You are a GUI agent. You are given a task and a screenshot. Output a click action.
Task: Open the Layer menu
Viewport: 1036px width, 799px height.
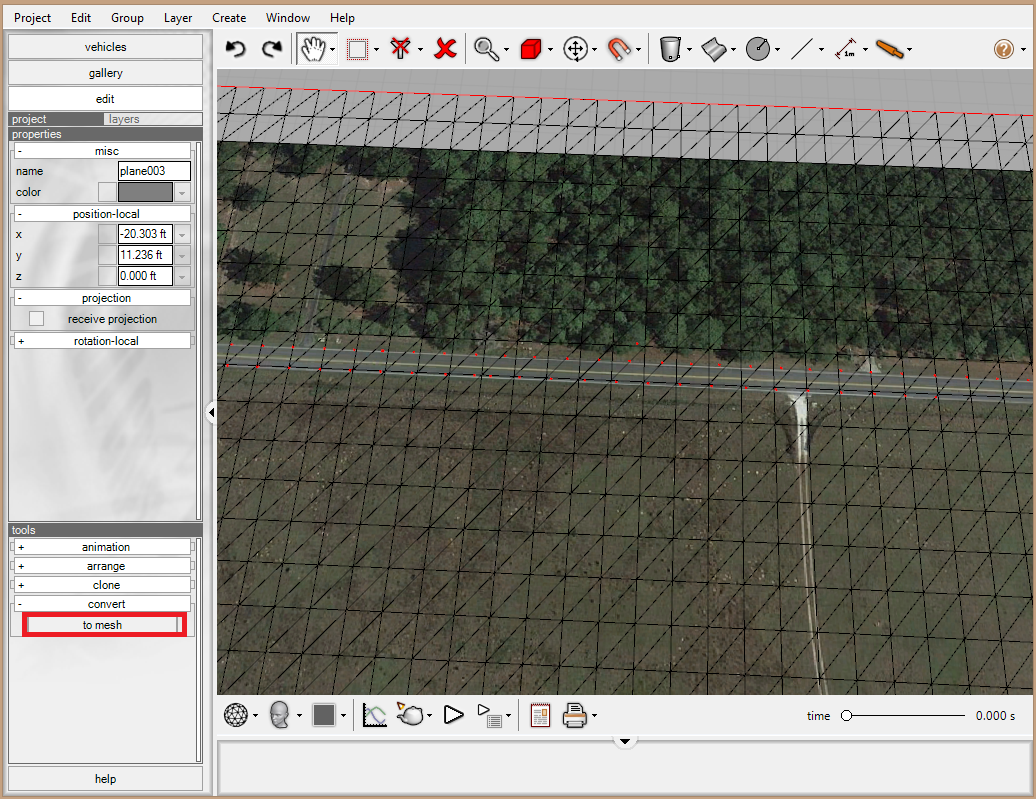[x=178, y=18]
